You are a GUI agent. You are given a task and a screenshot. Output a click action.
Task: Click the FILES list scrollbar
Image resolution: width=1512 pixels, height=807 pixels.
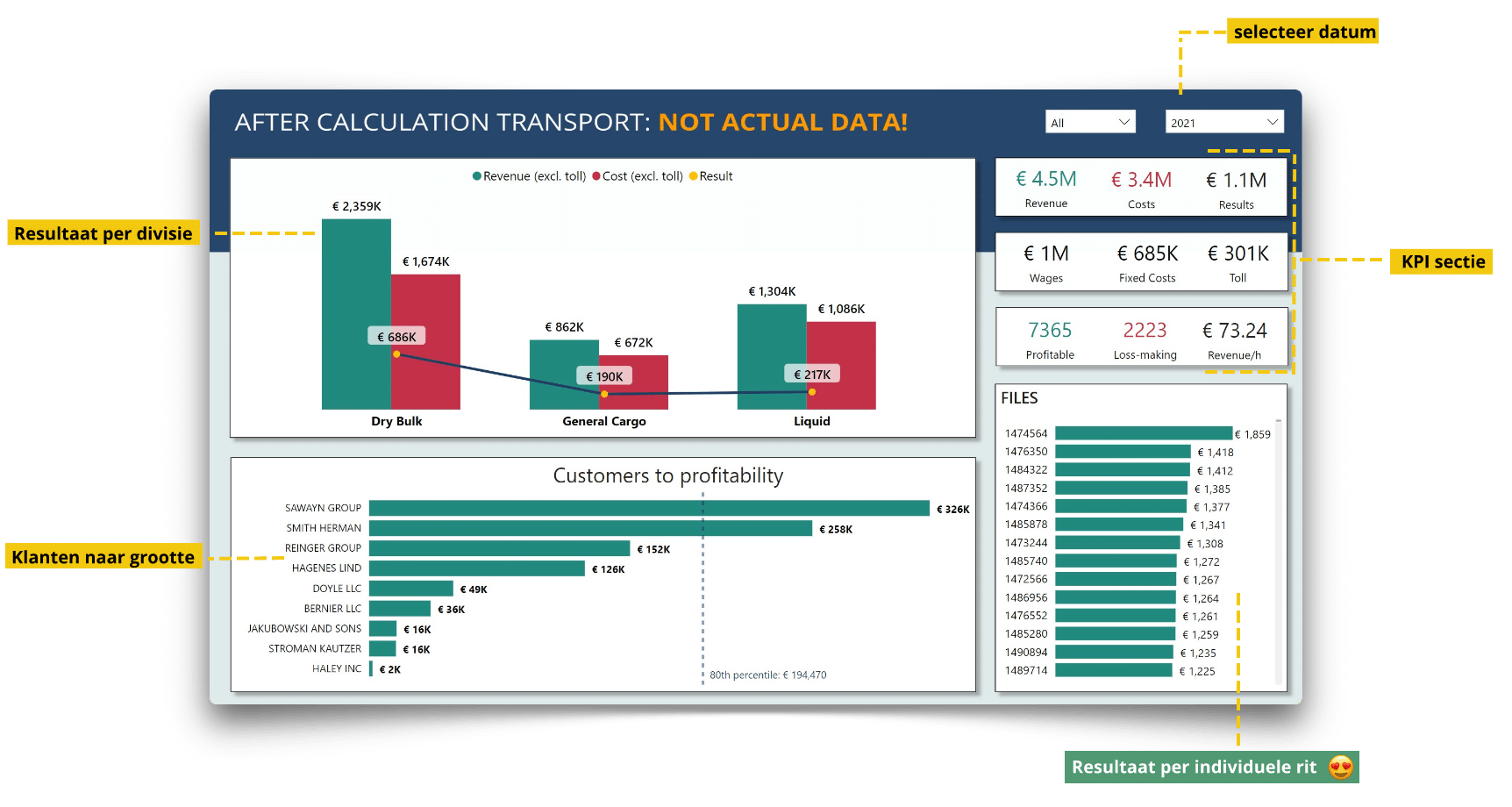pos(1279,551)
